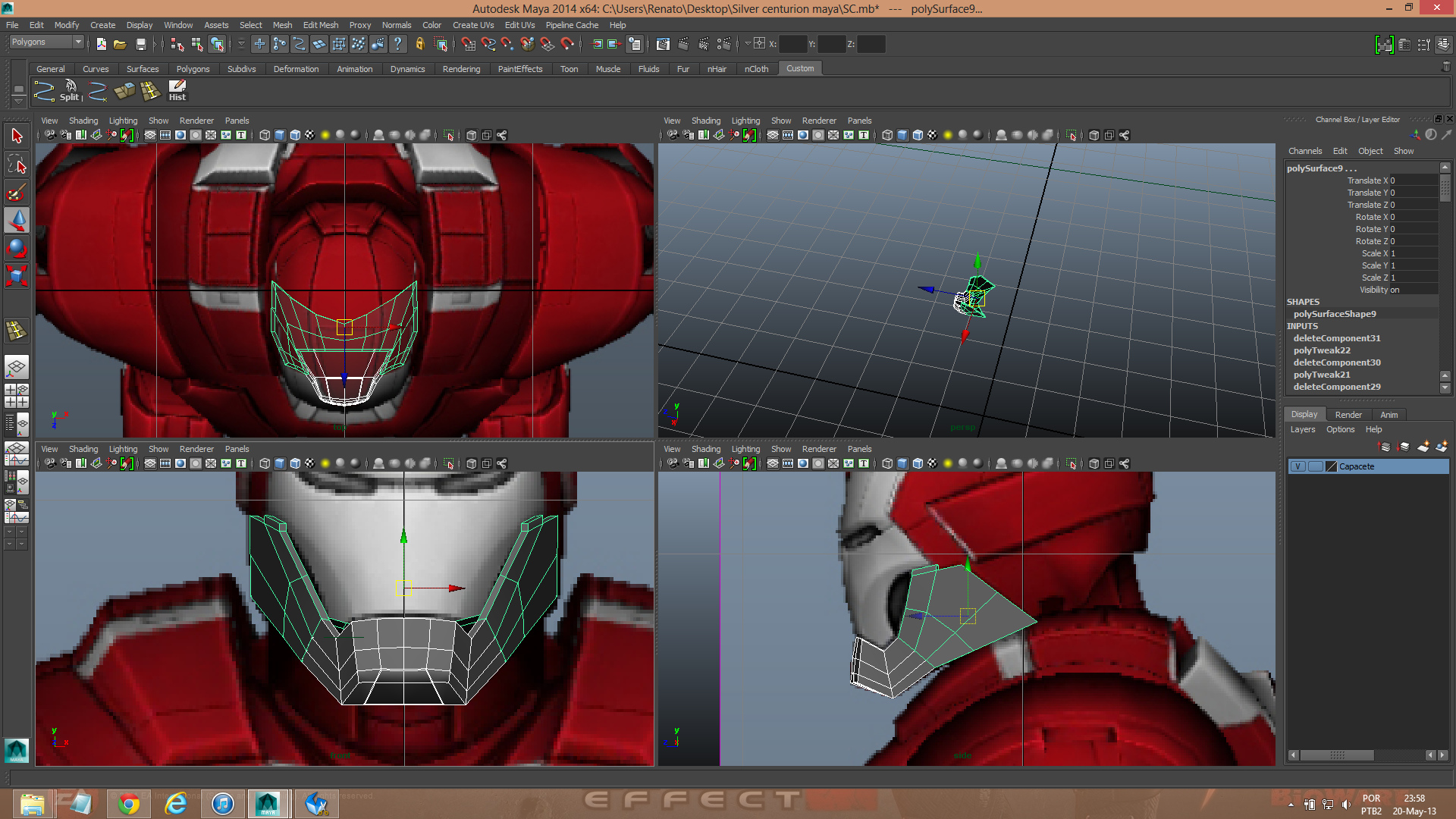Open Google Chrome from taskbar
Image resolution: width=1456 pixels, height=819 pixels.
pos(128,803)
